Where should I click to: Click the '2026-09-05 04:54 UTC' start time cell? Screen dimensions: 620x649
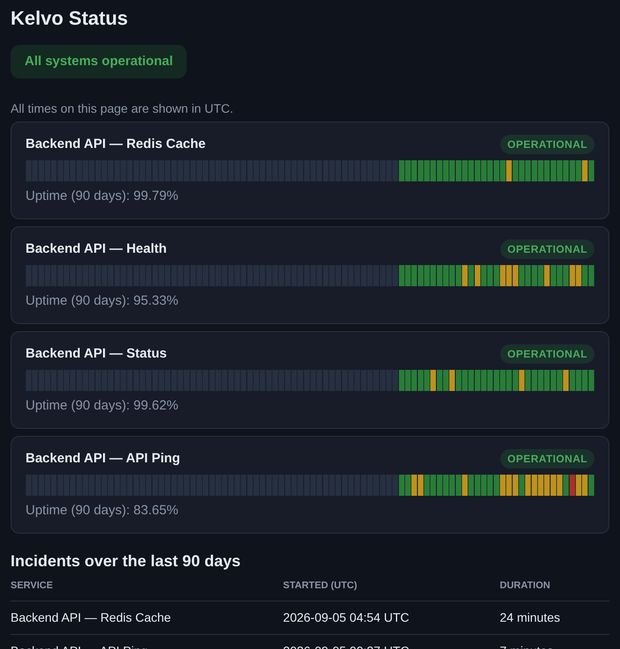click(x=346, y=618)
